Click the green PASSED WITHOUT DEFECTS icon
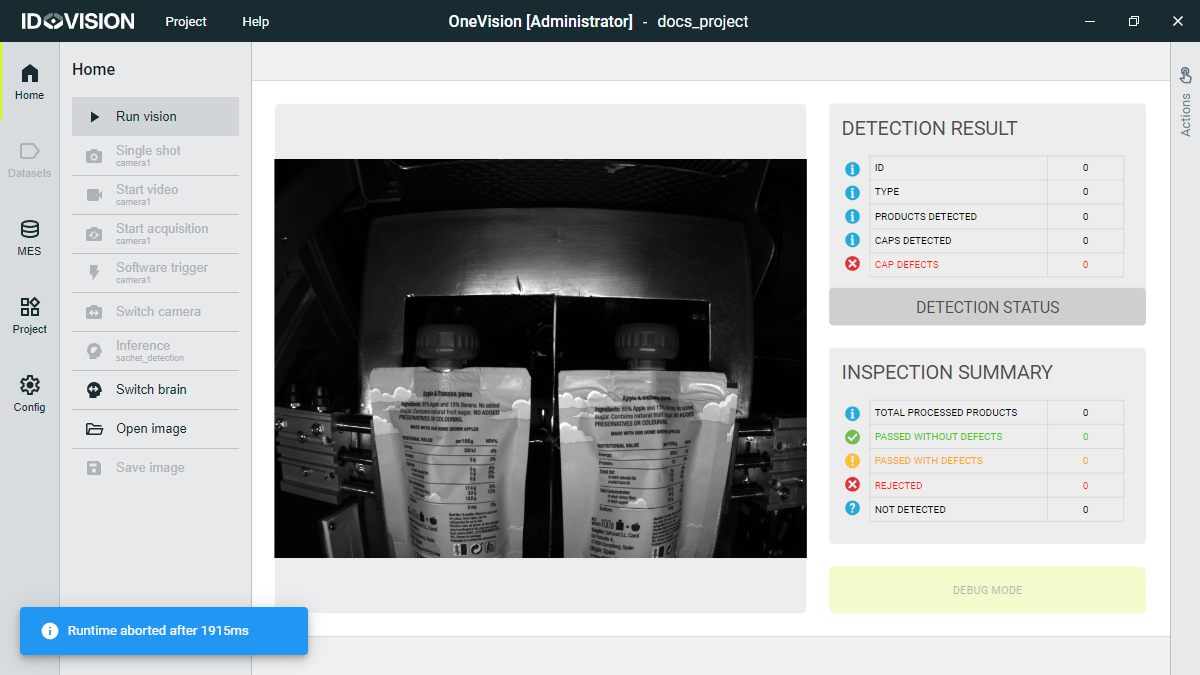The height and width of the screenshot is (675, 1200). pyautogui.click(x=852, y=437)
